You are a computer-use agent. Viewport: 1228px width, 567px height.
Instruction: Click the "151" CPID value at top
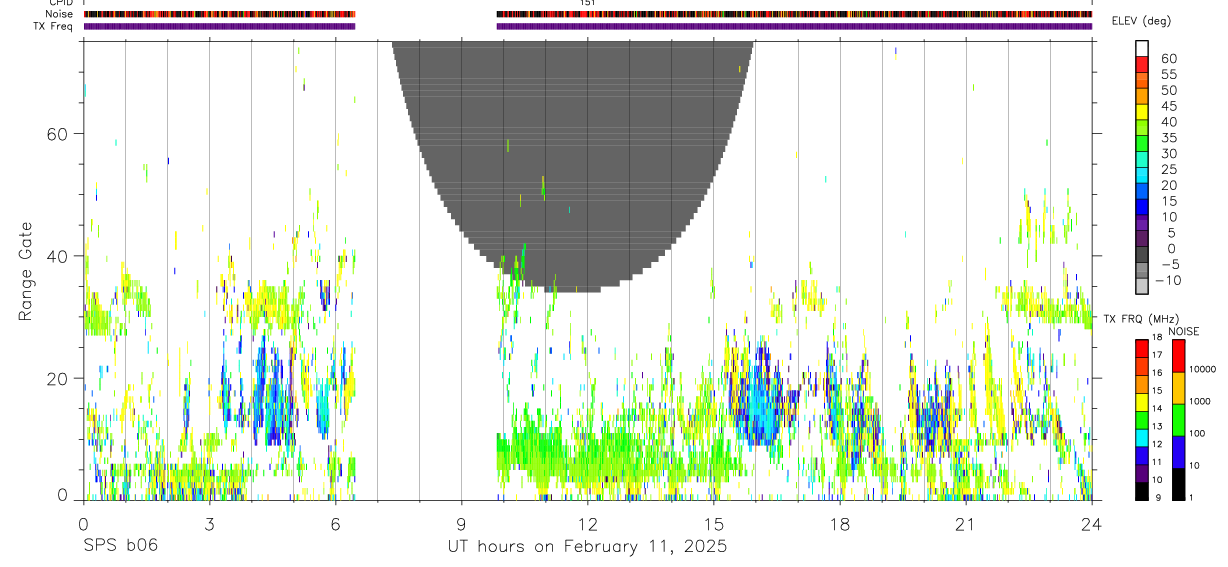click(588, 3)
